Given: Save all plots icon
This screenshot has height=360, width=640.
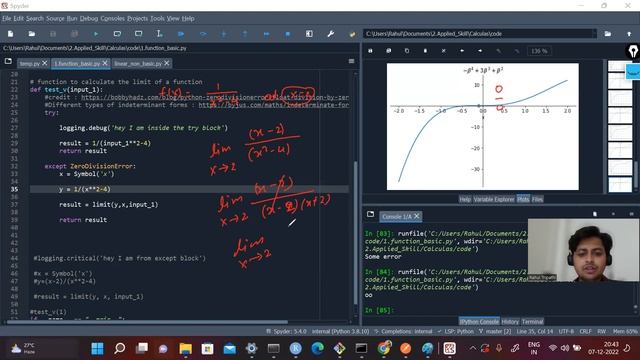Looking at the screenshot, I should coord(389,51).
